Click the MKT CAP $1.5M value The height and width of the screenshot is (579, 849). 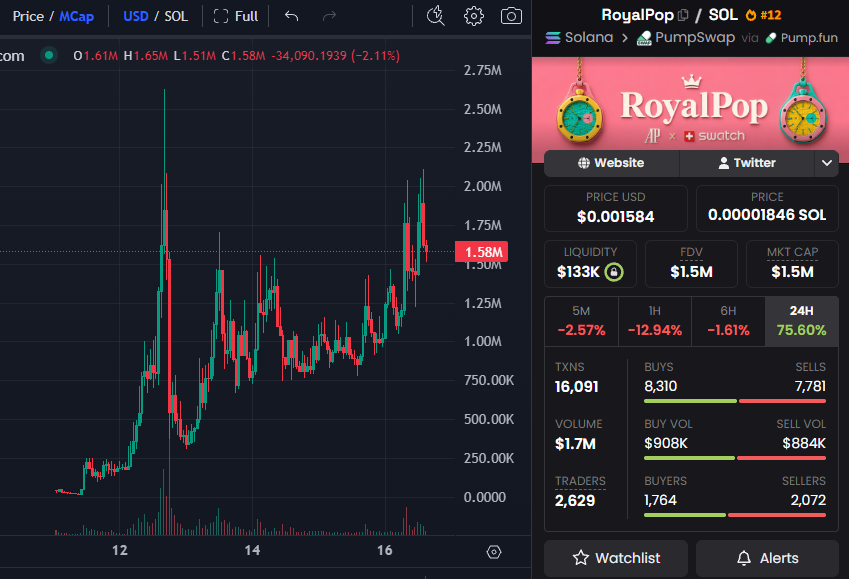coord(792,271)
